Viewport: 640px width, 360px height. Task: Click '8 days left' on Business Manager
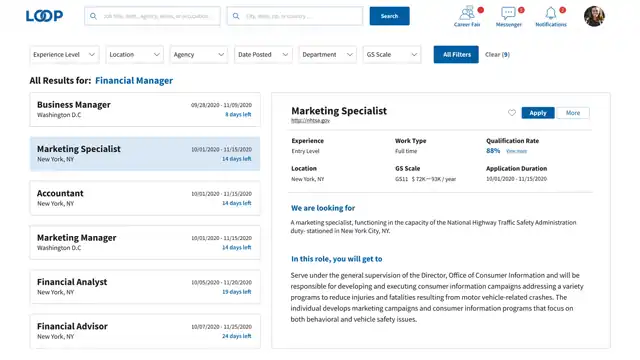(x=238, y=114)
